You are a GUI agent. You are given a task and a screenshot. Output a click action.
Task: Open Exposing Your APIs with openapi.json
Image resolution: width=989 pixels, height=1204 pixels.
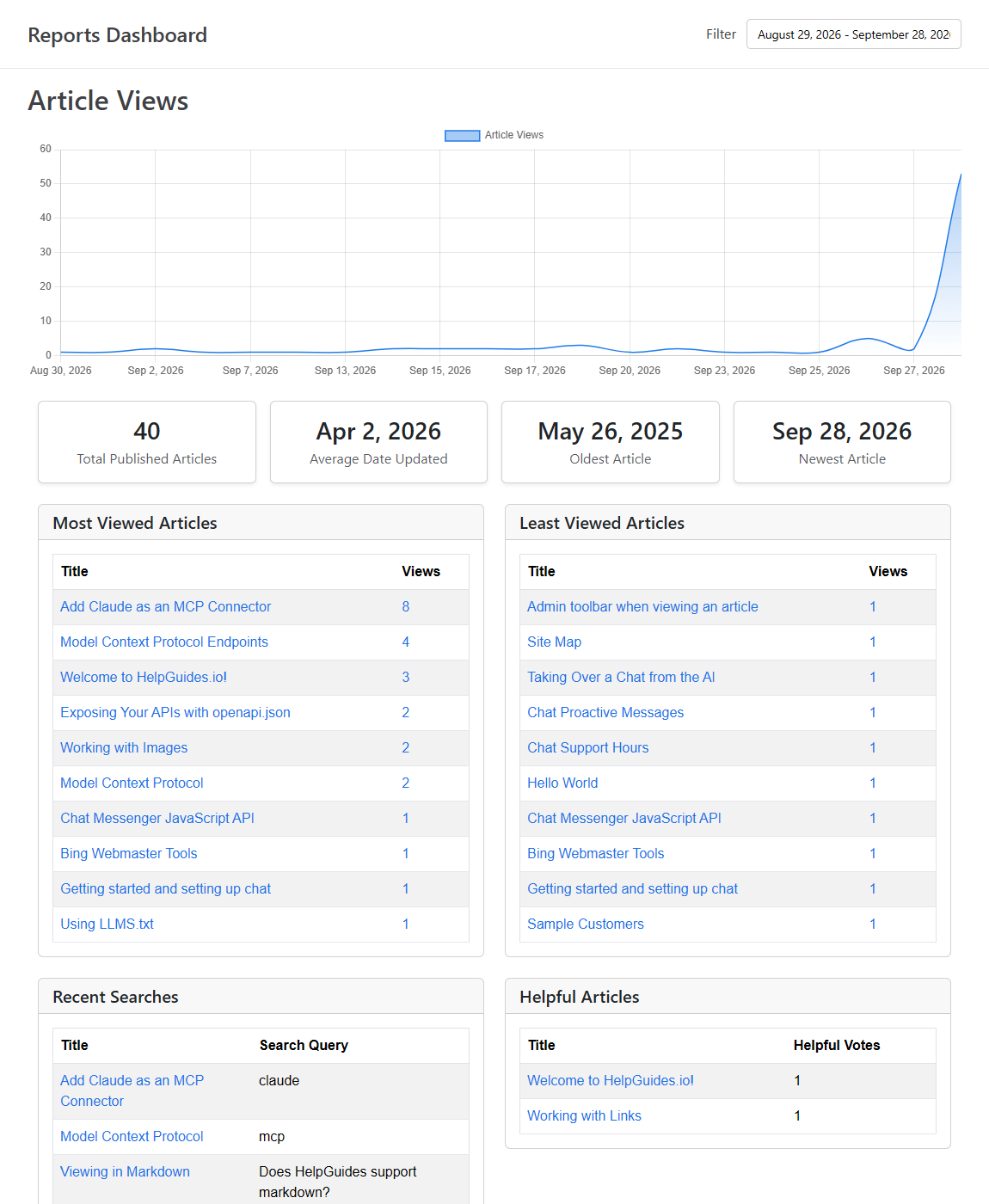175,712
